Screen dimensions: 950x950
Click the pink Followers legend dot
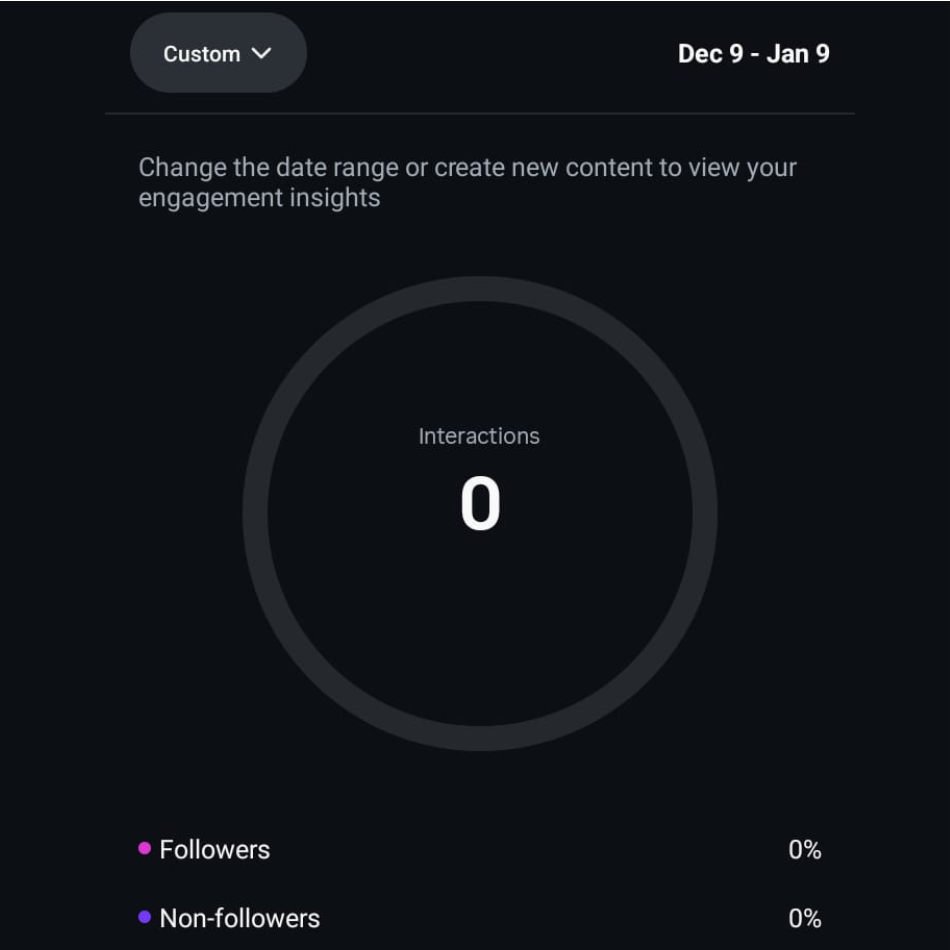coord(145,849)
